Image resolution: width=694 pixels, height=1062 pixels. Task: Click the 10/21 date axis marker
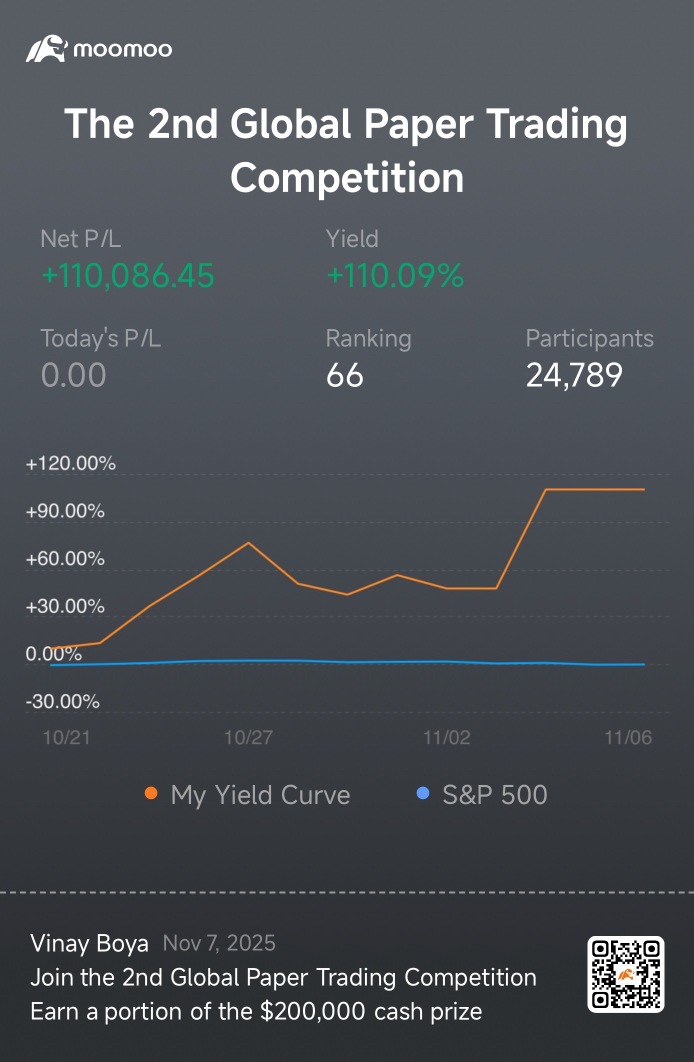64,737
